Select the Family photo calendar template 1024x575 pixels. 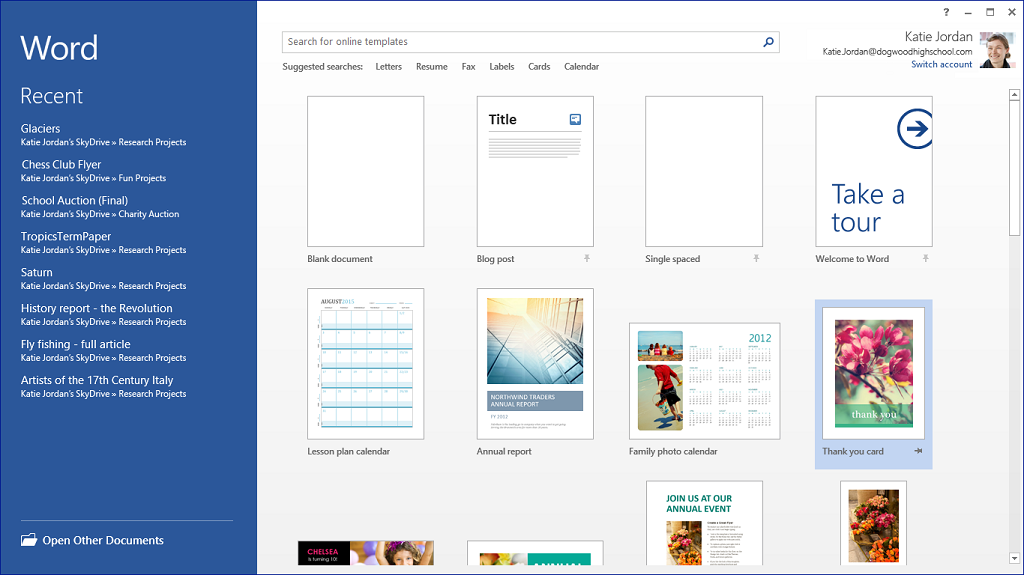point(705,381)
